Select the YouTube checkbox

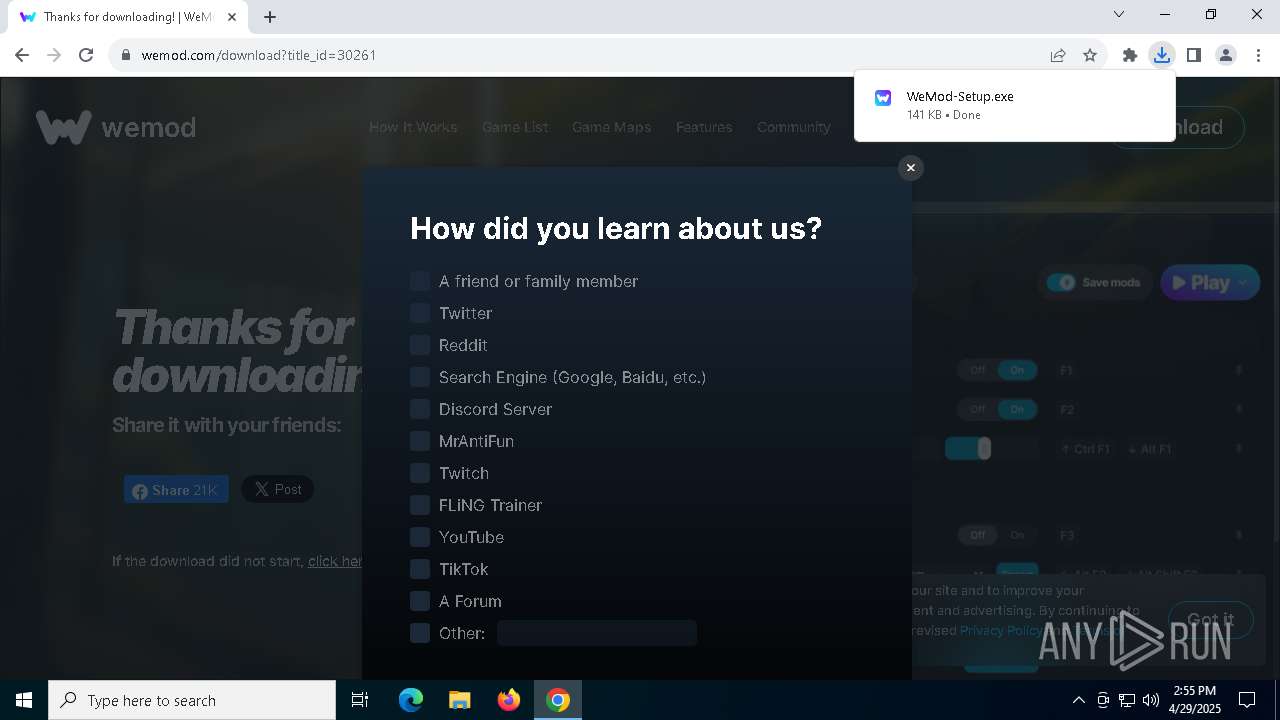point(420,537)
